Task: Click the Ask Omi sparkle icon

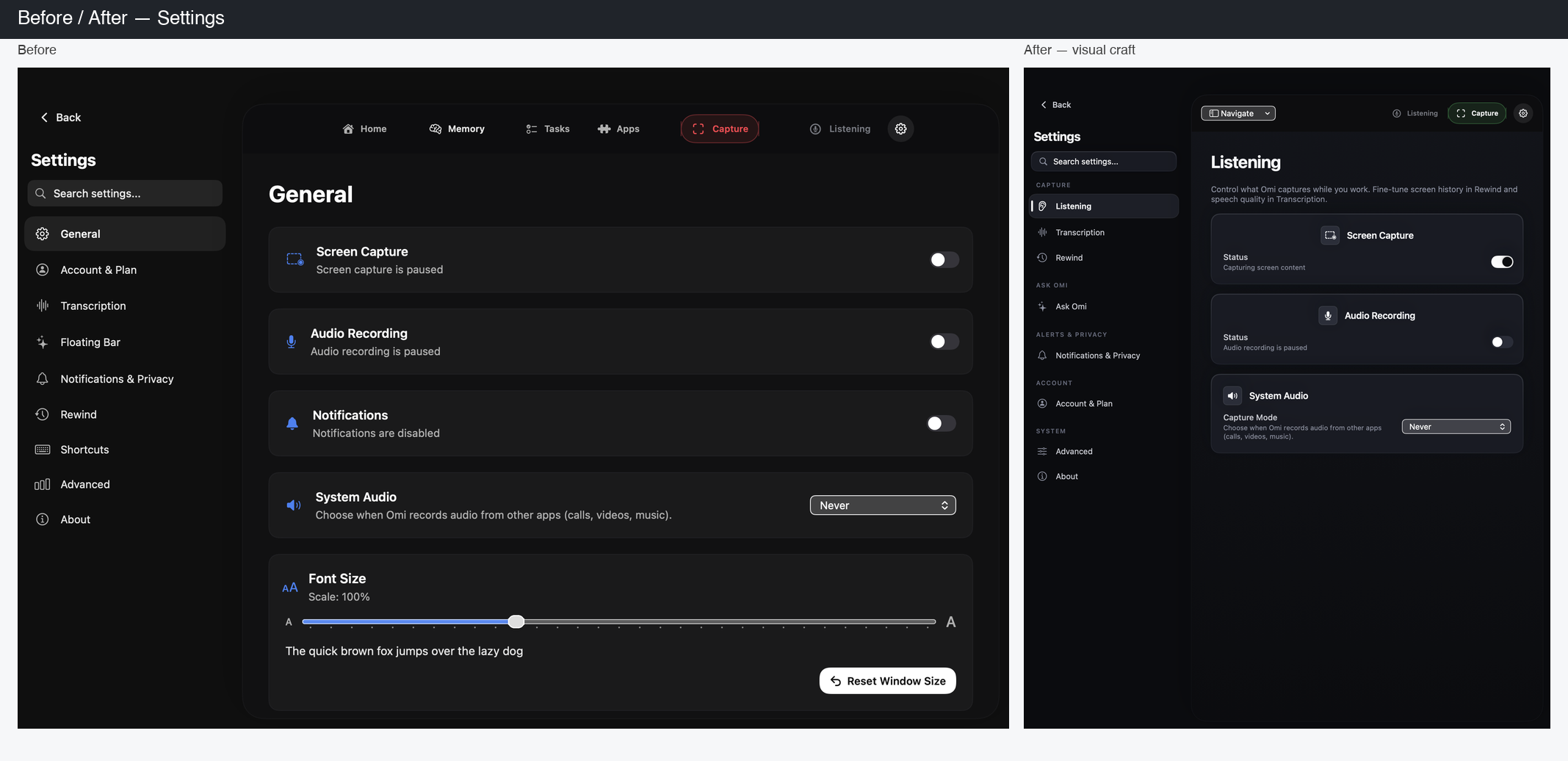Action: click(1042, 306)
